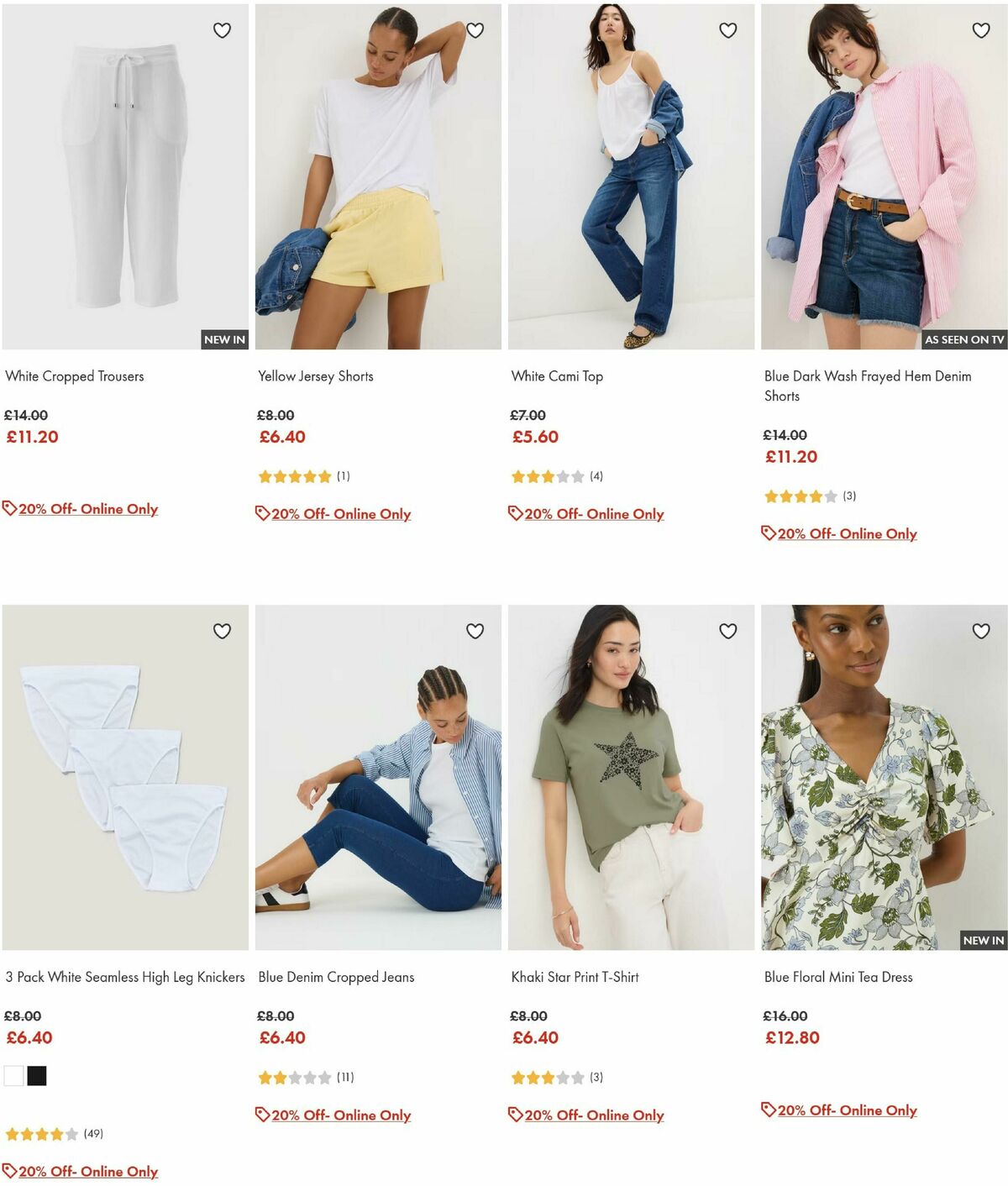Select the white color swatch for the knickers
Viewport: 1008px width, 1186px height.
12,1075
